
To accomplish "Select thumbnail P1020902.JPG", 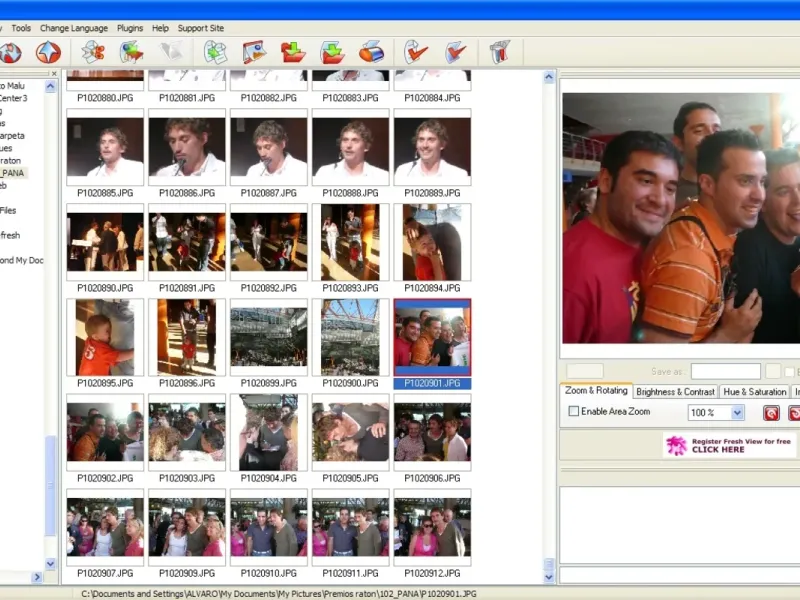I will tap(105, 432).
